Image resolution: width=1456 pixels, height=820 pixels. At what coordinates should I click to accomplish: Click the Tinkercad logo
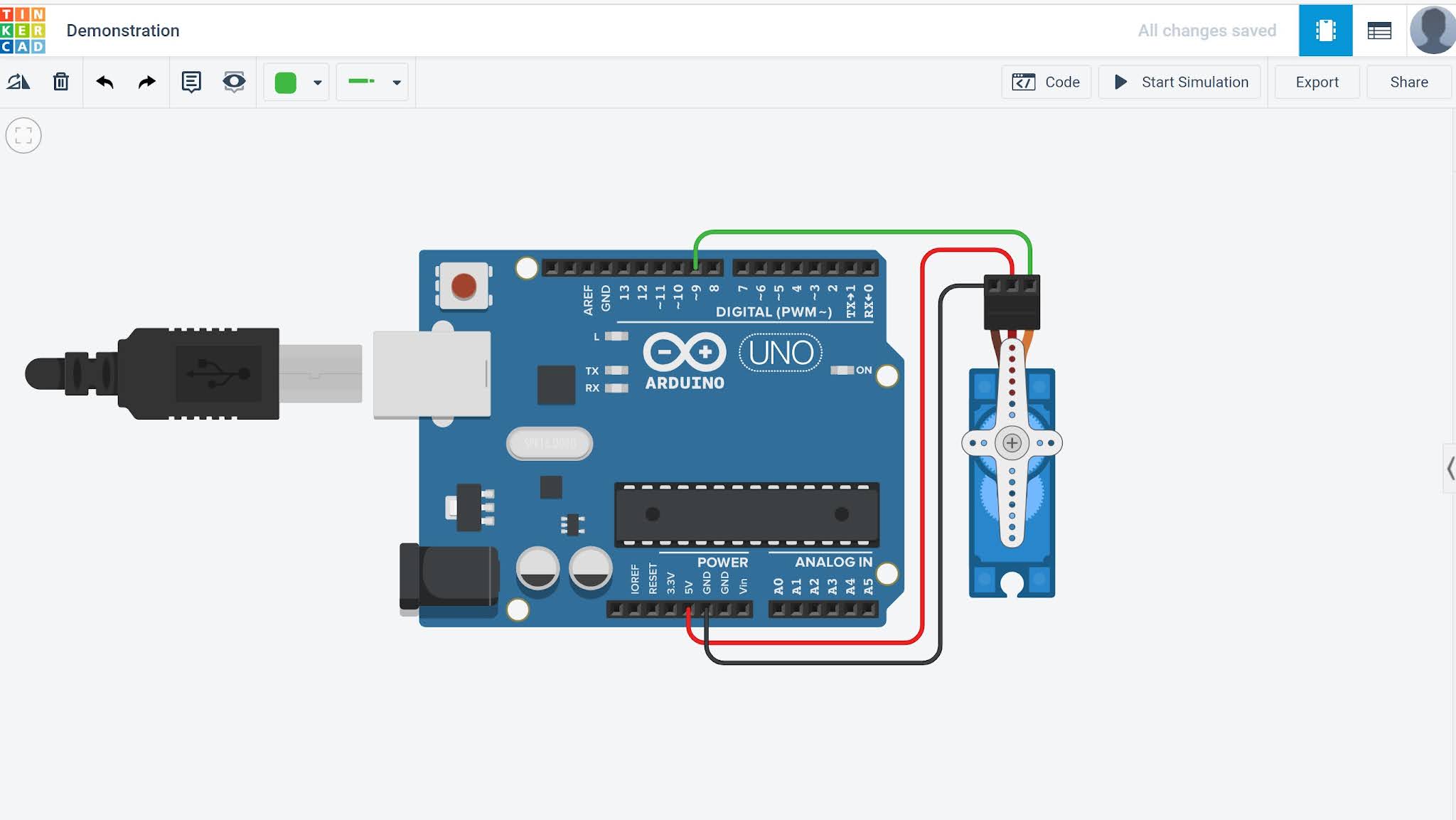tap(23, 31)
